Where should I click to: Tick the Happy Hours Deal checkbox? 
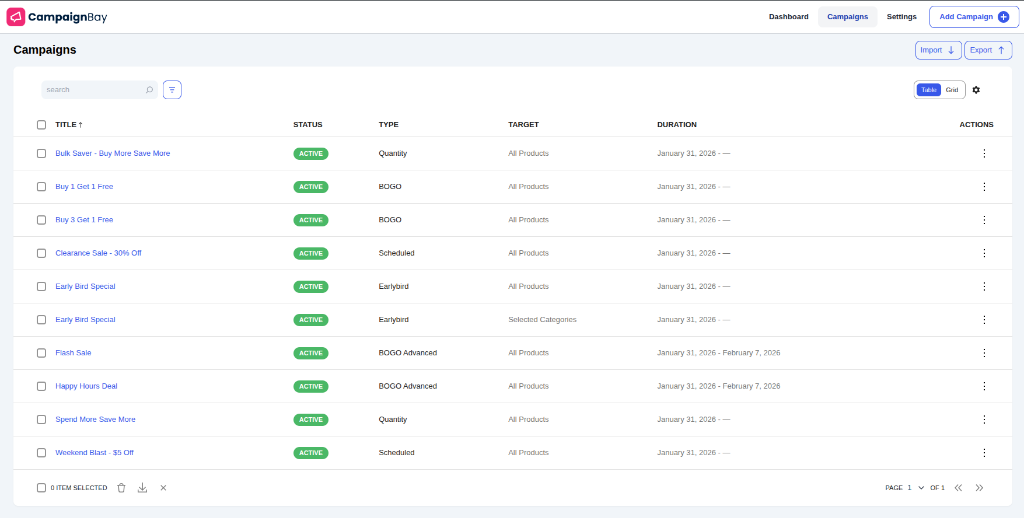[x=41, y=386]
